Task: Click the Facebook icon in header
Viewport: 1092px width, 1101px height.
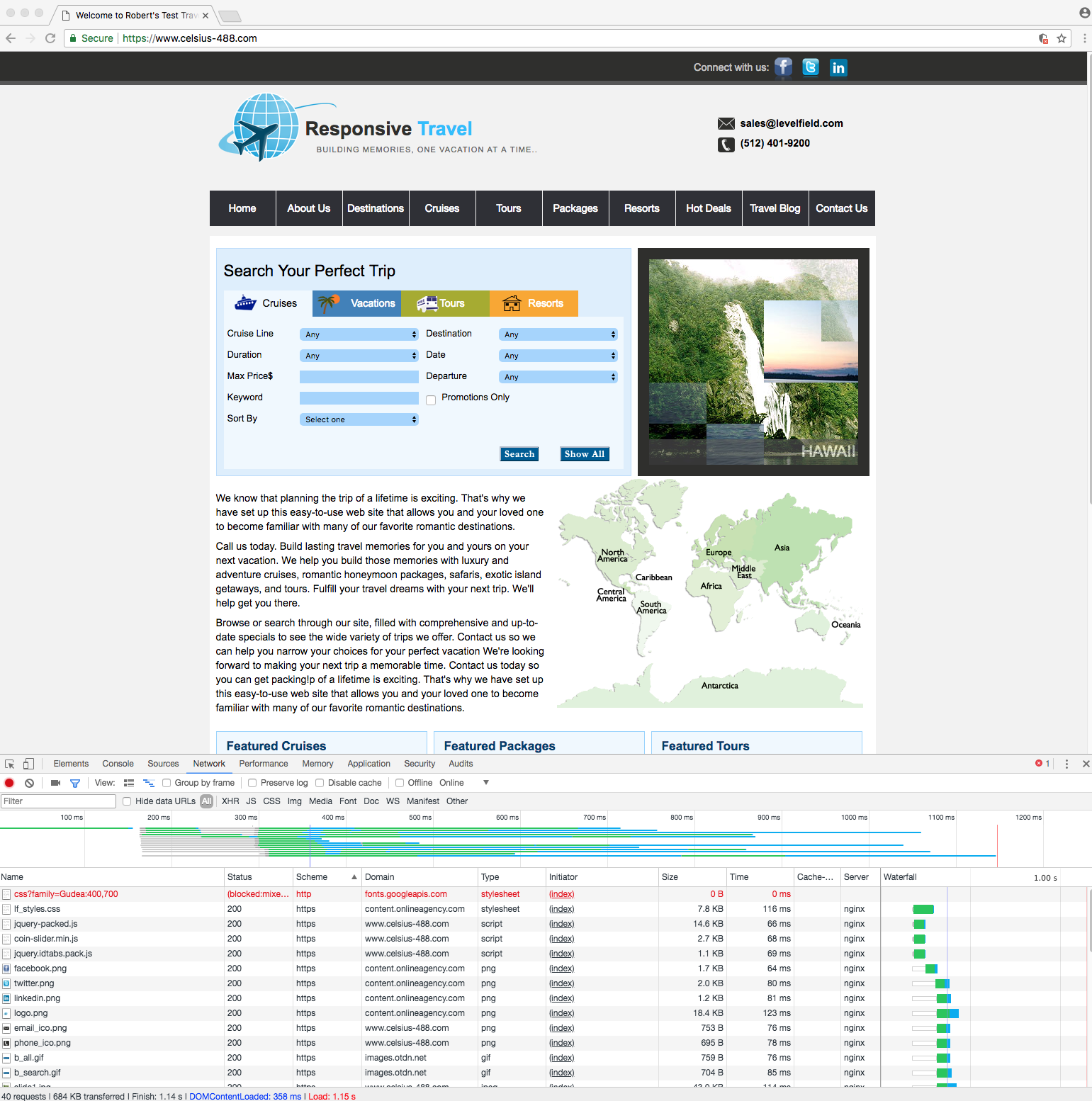Action: tap(783, 67)
